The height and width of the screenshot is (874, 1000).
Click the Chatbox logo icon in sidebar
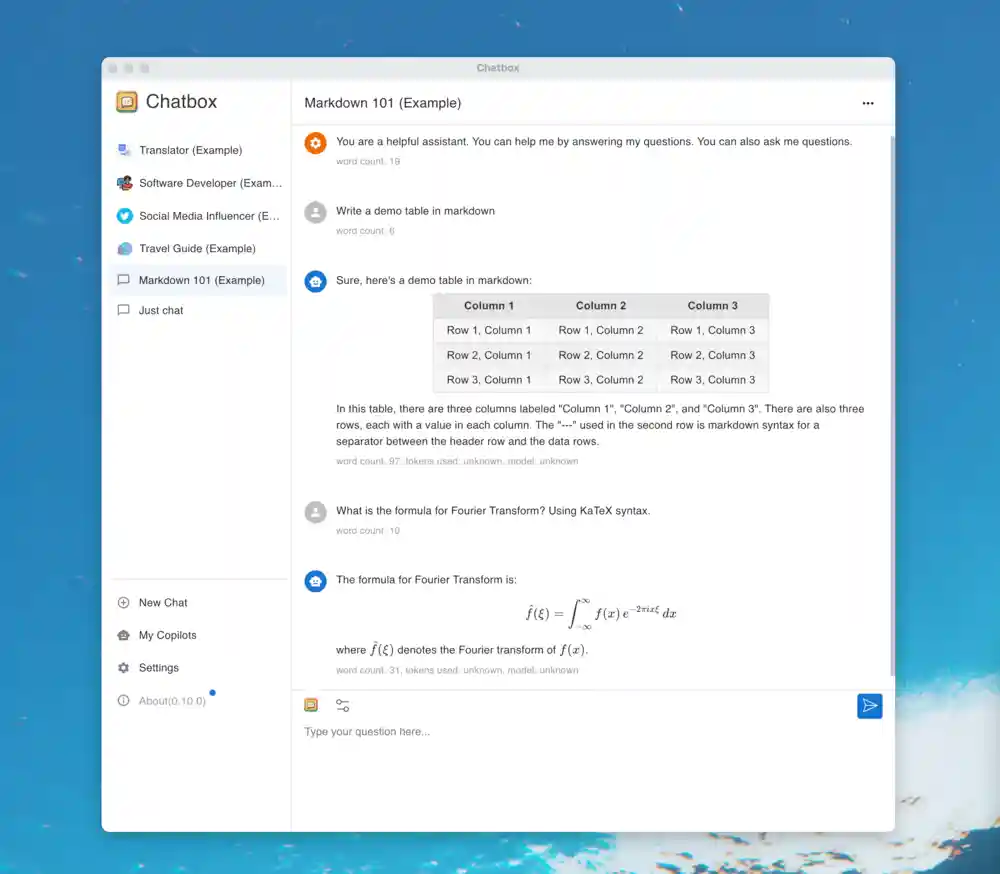pos(127,101)
